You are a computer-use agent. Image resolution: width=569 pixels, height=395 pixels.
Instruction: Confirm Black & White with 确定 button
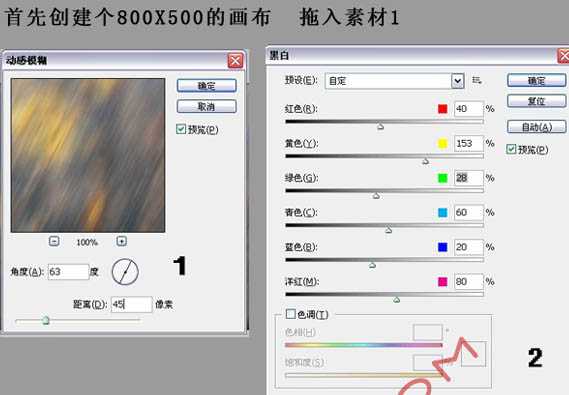pyautogui.click(x=536, y=80)
